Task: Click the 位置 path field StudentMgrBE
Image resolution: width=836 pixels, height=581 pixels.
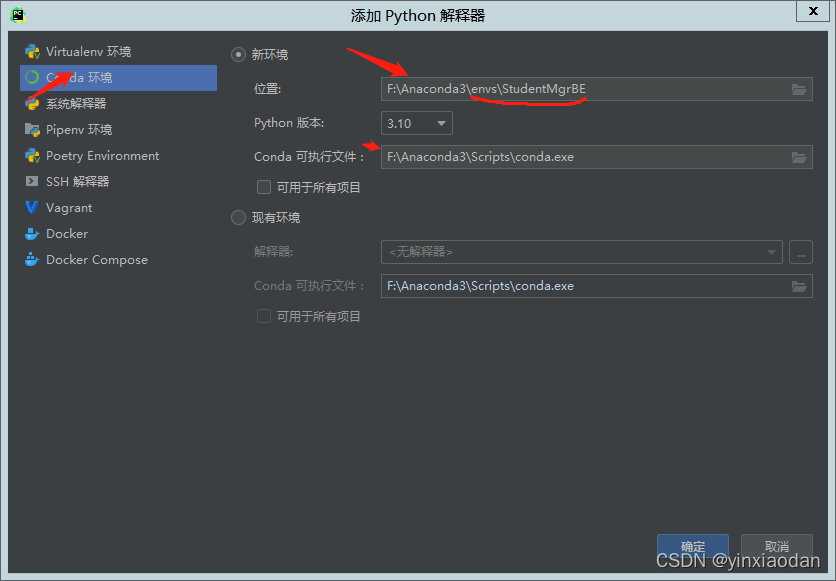Action: [596, 89]
